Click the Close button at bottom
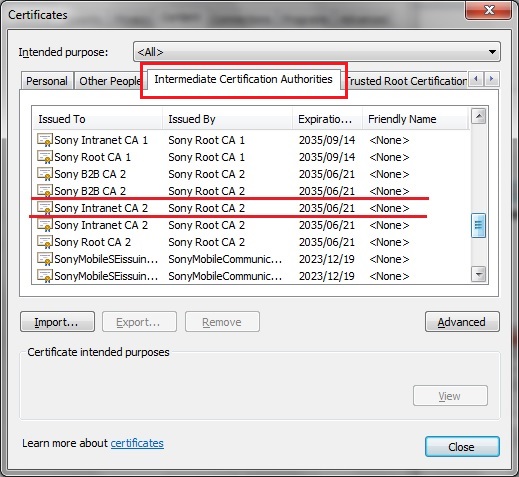Viewport: 519px width, 477px height. (462, 446)
